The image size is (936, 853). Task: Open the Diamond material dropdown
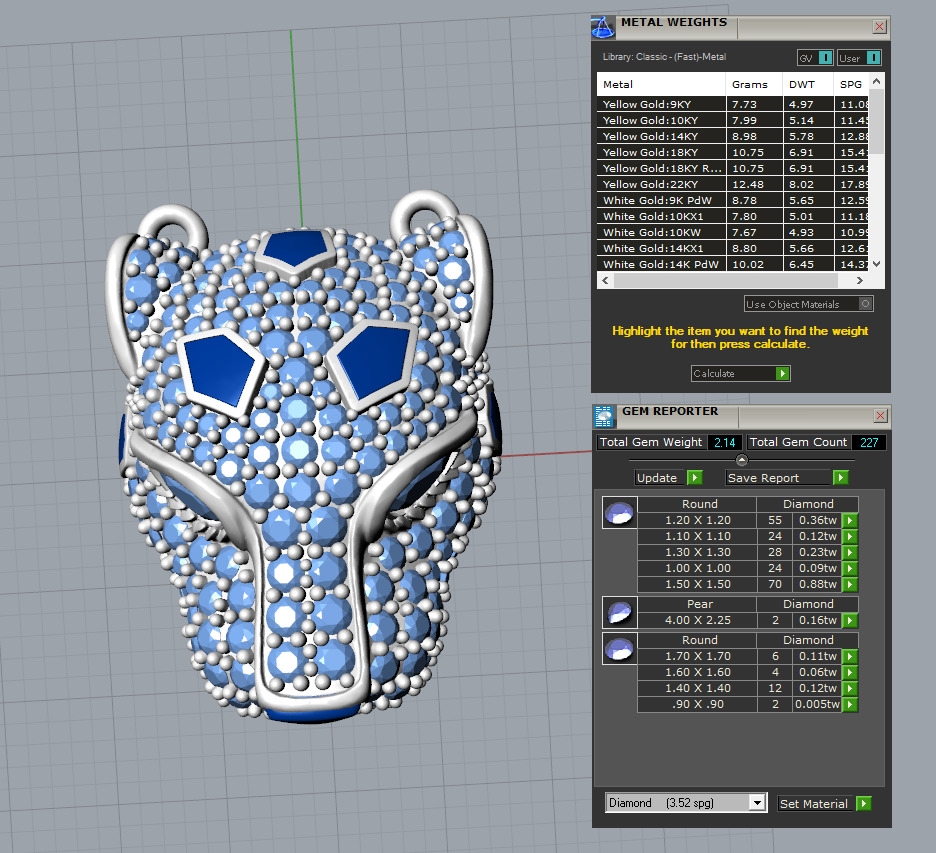758,803
